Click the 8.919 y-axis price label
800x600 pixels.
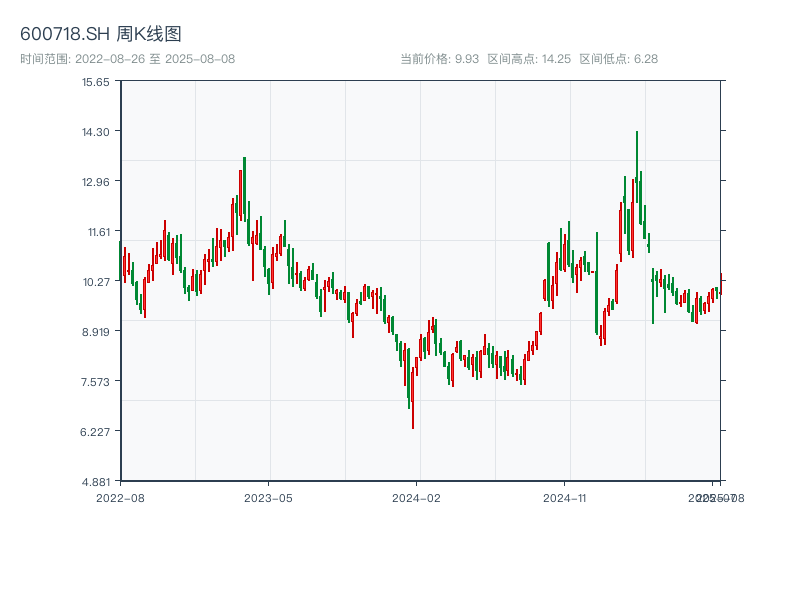(96, 332)
